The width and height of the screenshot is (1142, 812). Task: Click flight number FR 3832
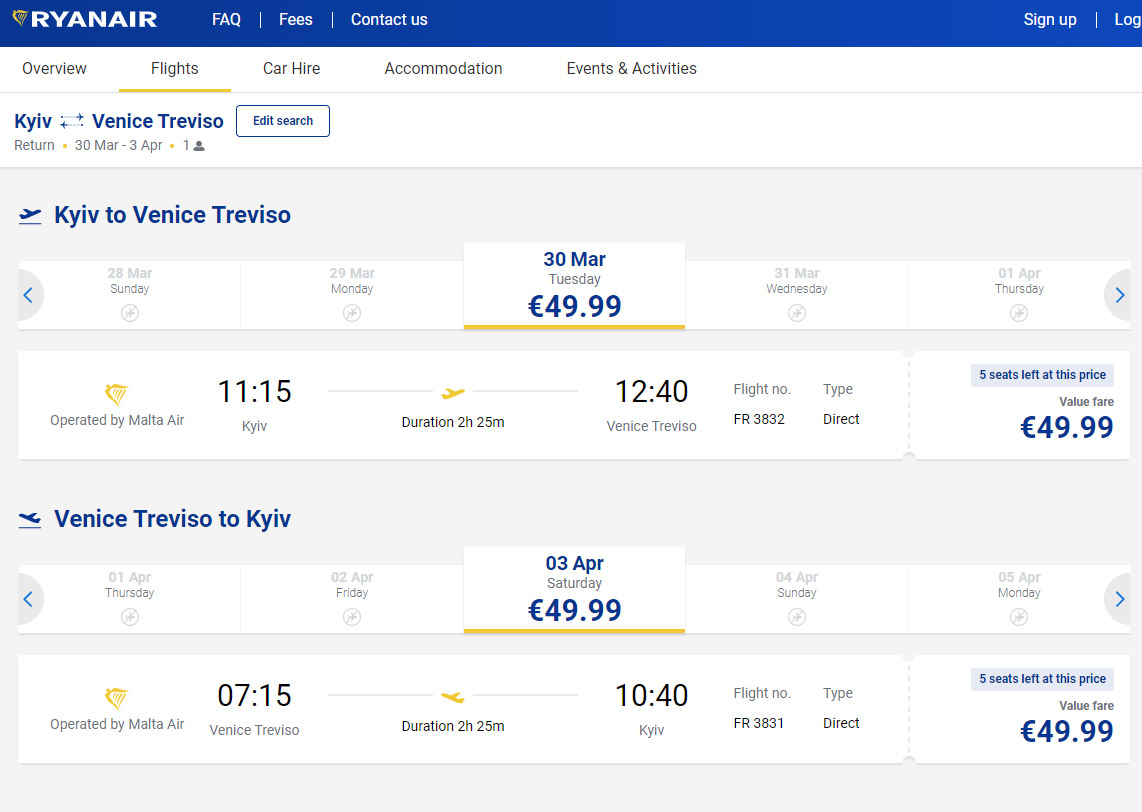[x=759, y=419]
